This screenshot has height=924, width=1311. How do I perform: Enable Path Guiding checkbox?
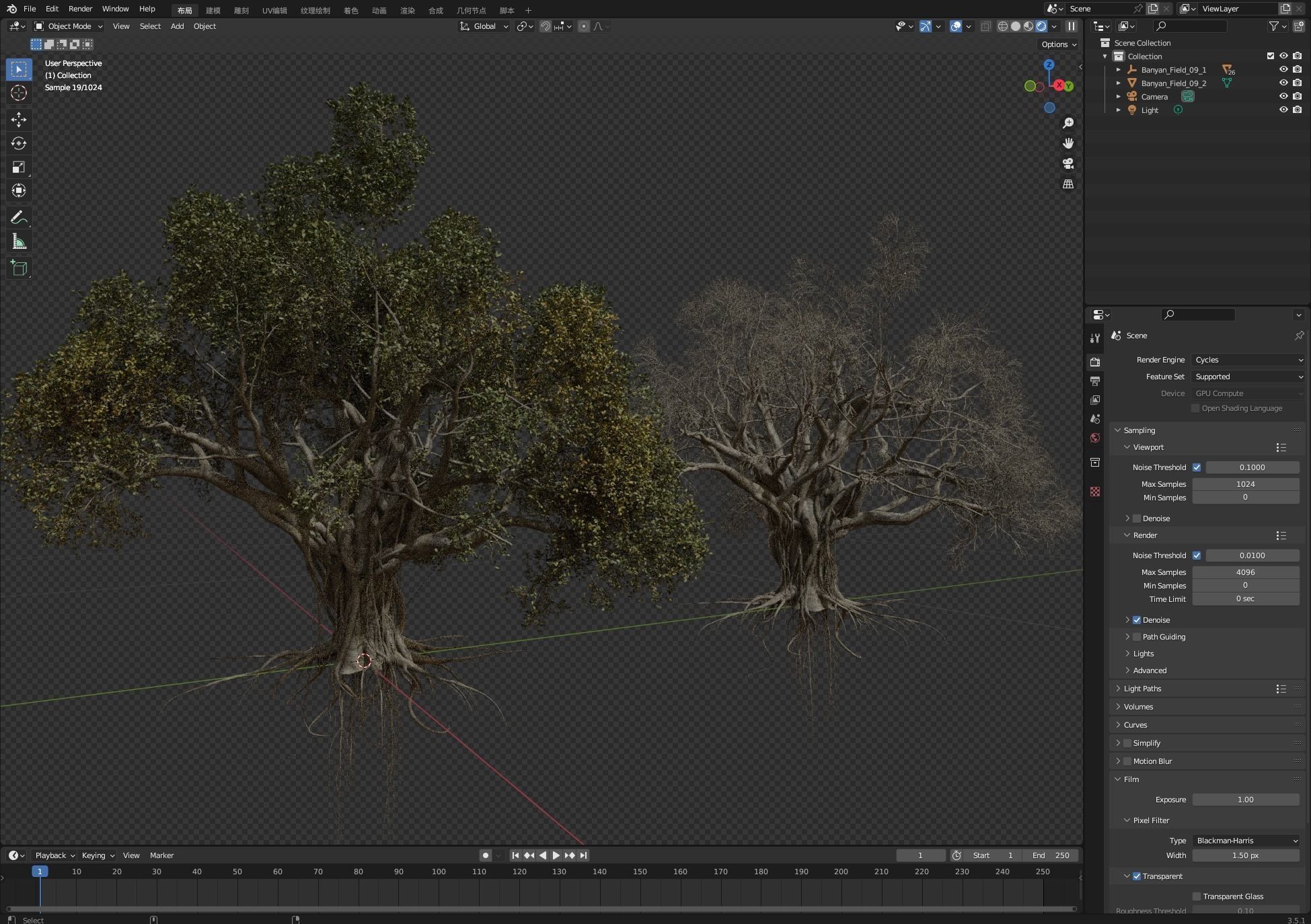(1137, 637)
